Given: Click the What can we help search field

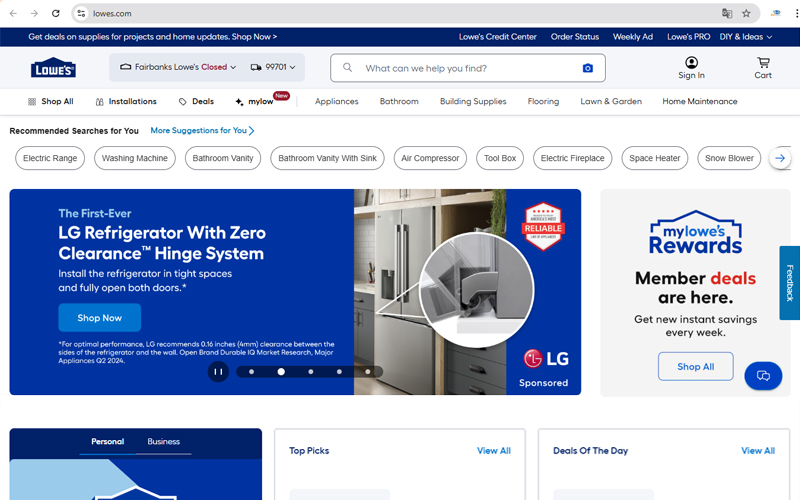Looking at the screenshot, I should click(x=468, y=68).
